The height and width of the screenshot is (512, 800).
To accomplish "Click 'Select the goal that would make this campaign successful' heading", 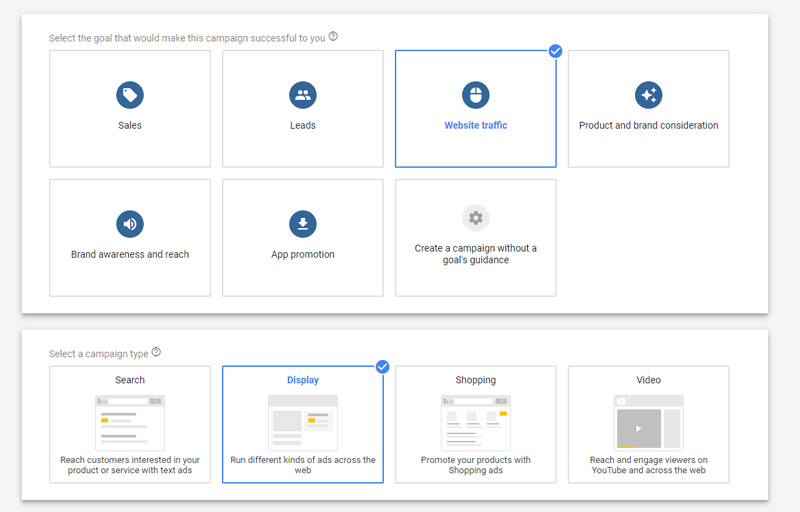I will click(187, 38).
